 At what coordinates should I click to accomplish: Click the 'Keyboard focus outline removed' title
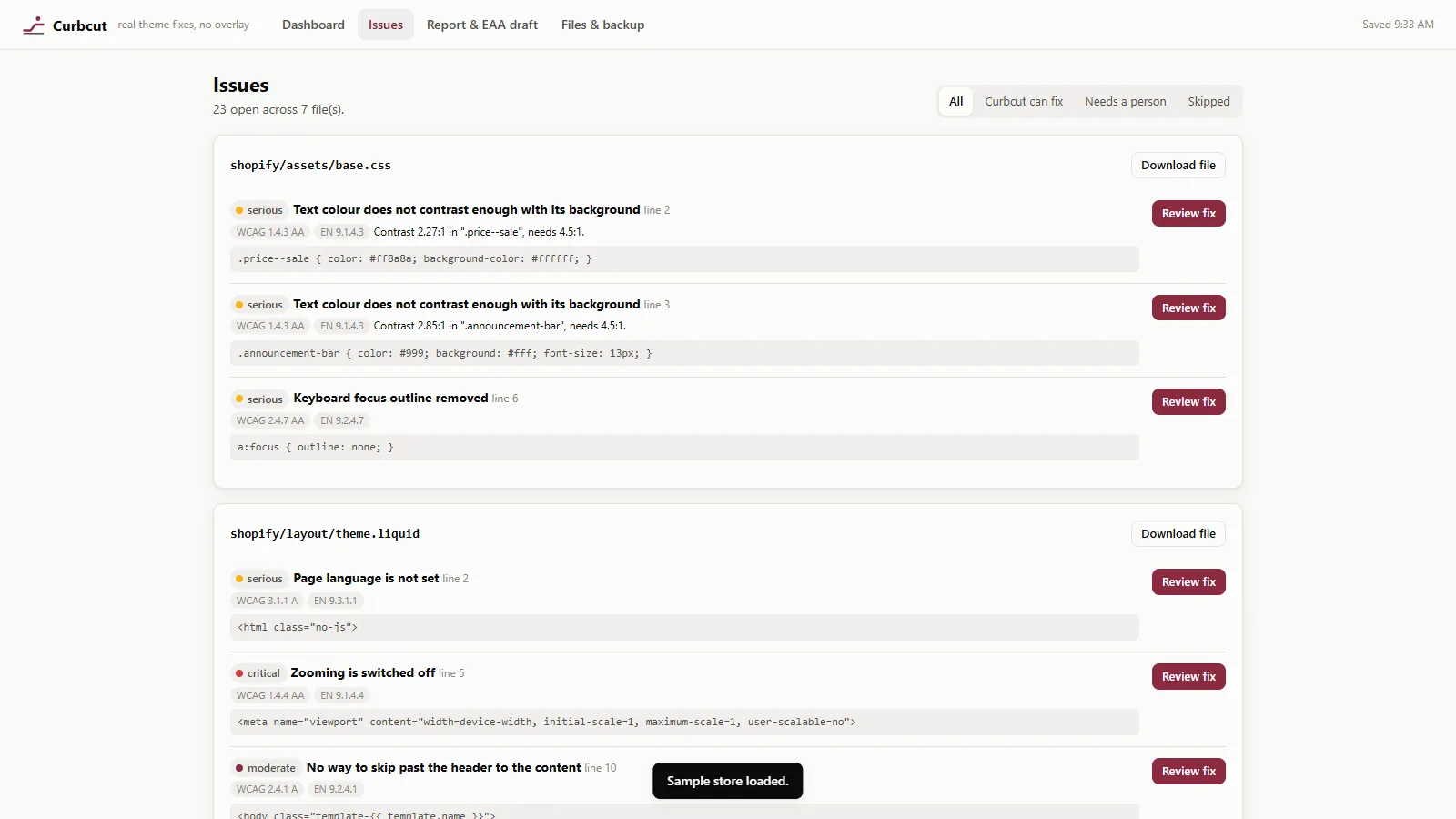(390, 398)
